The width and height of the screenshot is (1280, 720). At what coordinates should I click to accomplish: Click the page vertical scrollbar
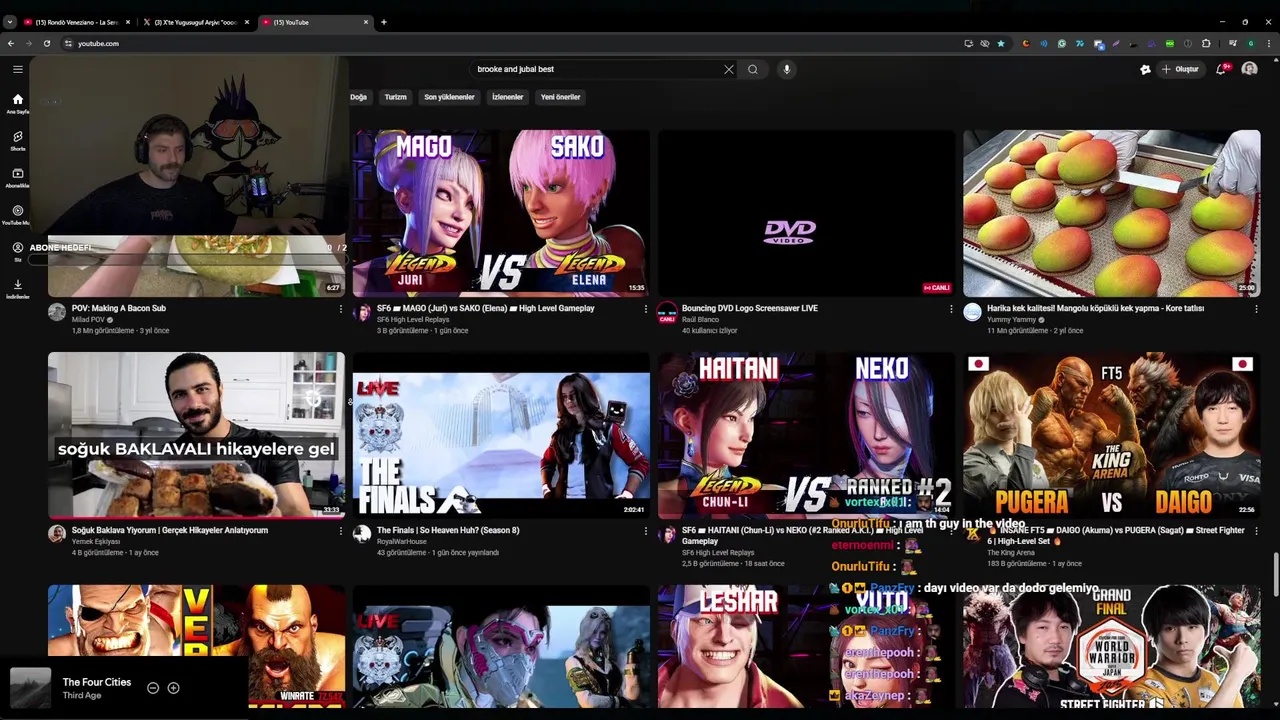pyautogui.click(x=1275, y=574)
